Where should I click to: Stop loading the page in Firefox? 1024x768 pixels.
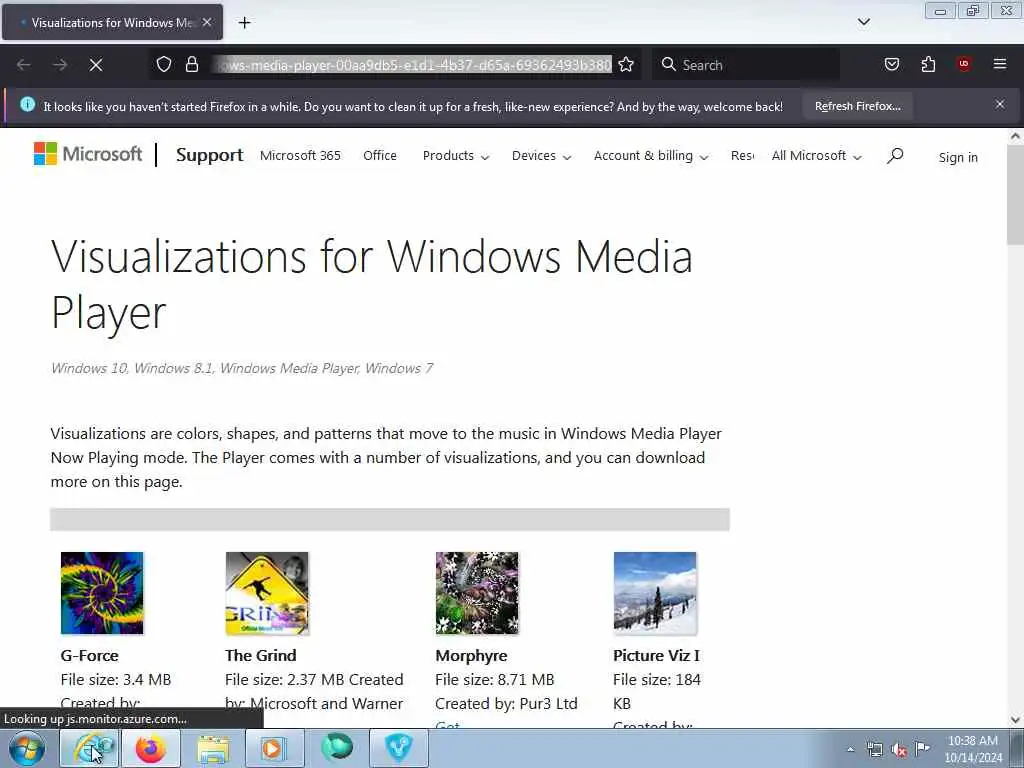pyautogui.click(x=96, y=65)
